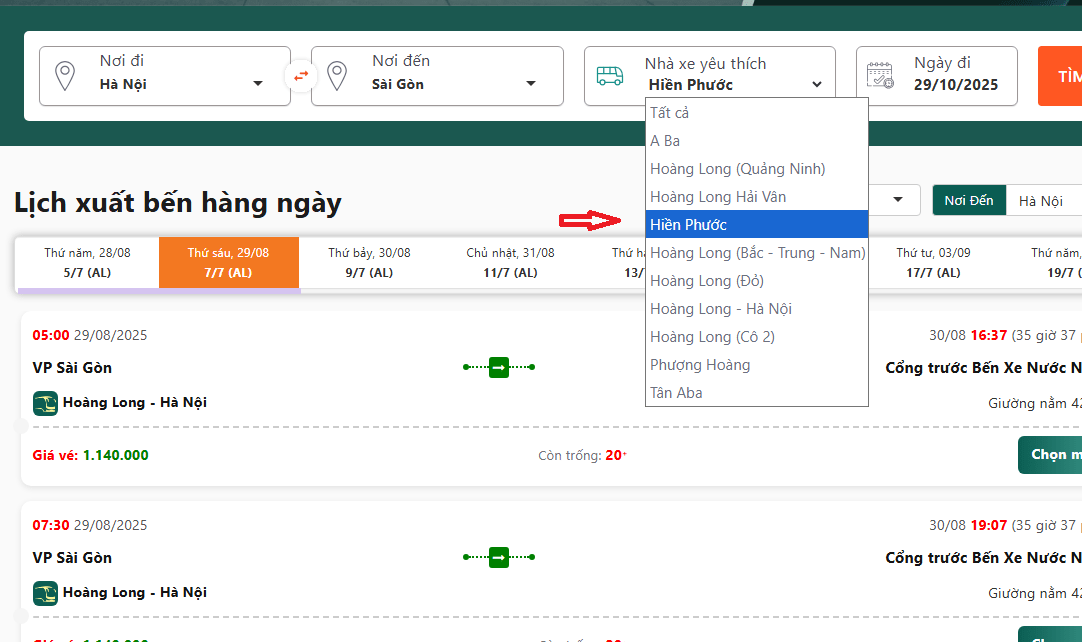
Task: Choose Tất cả from the bus company list
Action: pyautogui.click(x=670, y=113)
